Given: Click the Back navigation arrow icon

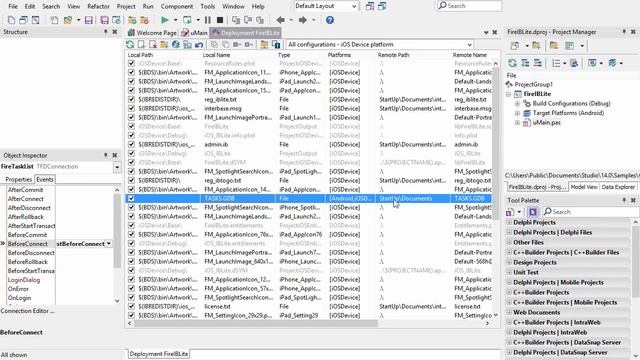Looking at the screenshot, I should coord(280,20).
